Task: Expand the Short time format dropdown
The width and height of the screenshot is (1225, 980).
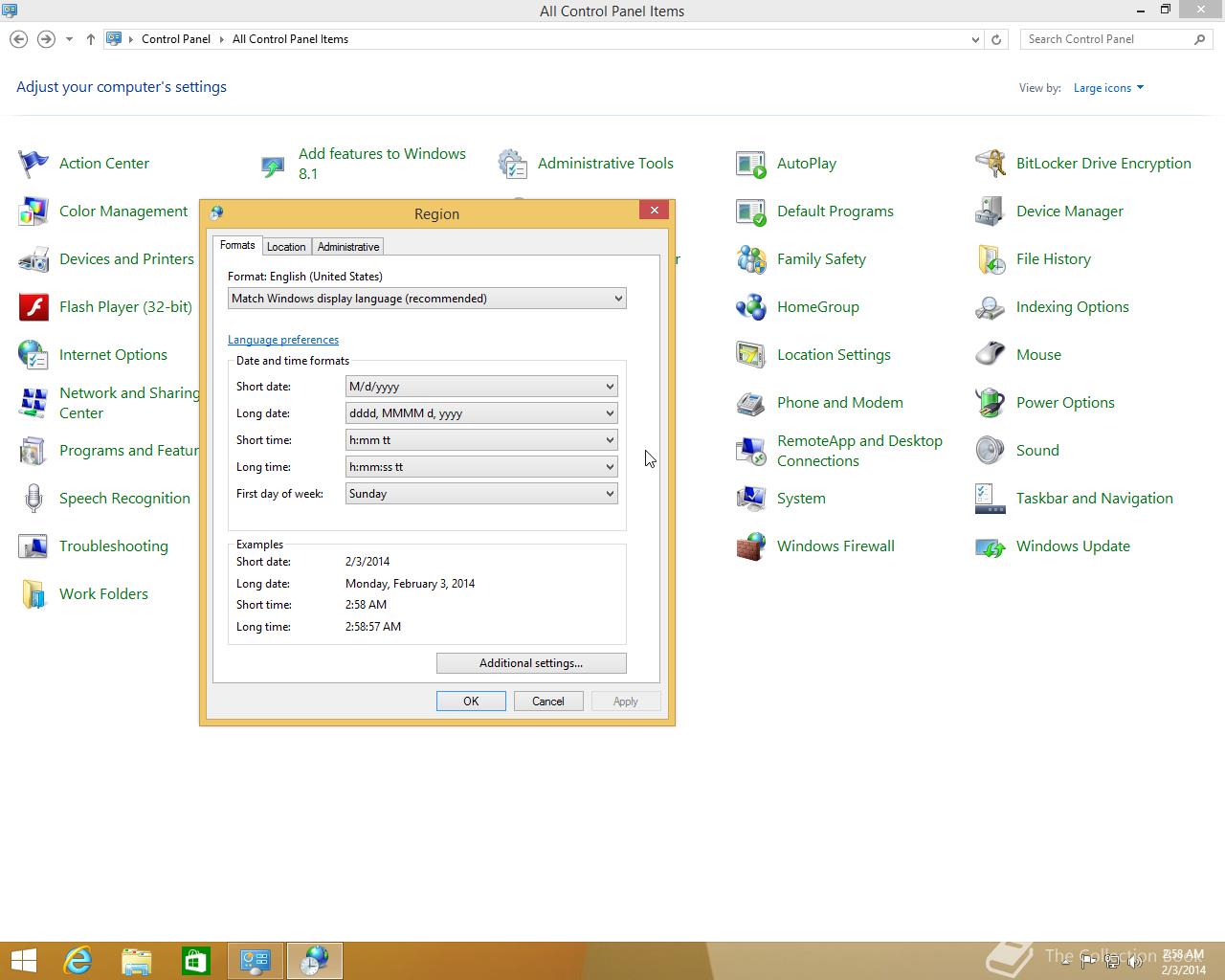Action: [x=481, y=440]
